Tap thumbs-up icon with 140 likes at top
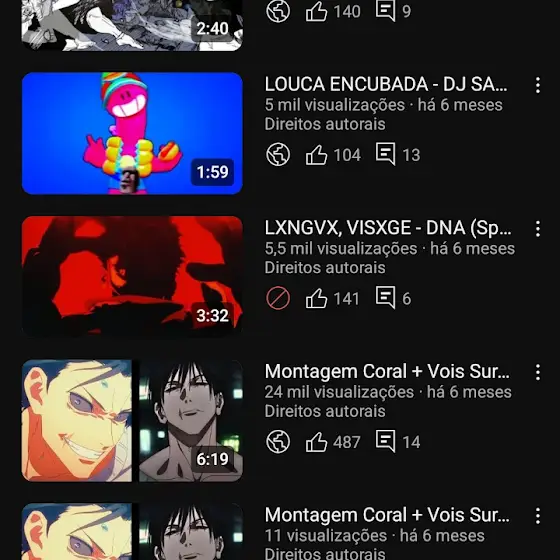Screen dimensions: 560x560 pos(316,11)
